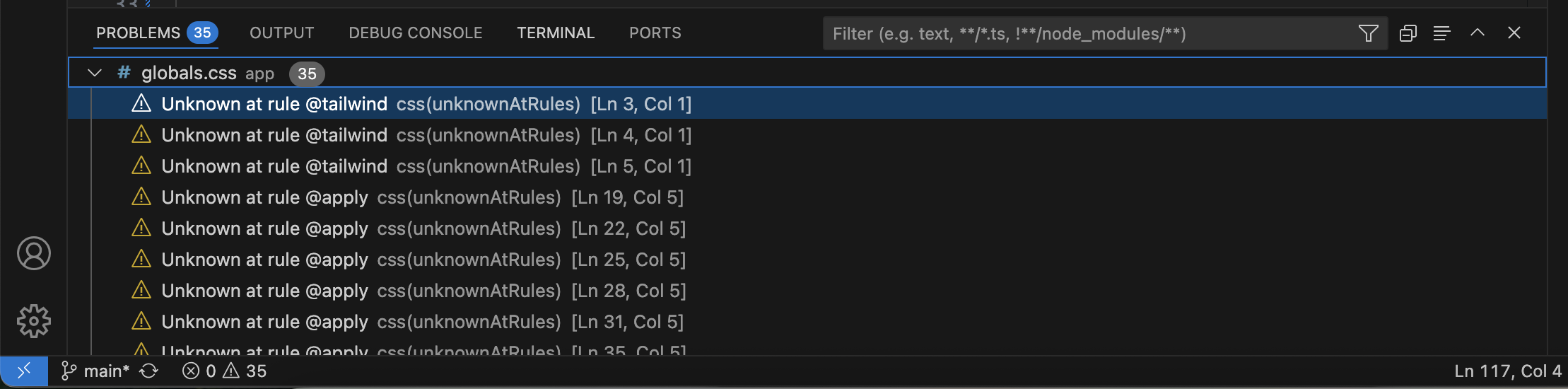
Task: Collapse the globals.css problems group
Action: tap(95, 73)
